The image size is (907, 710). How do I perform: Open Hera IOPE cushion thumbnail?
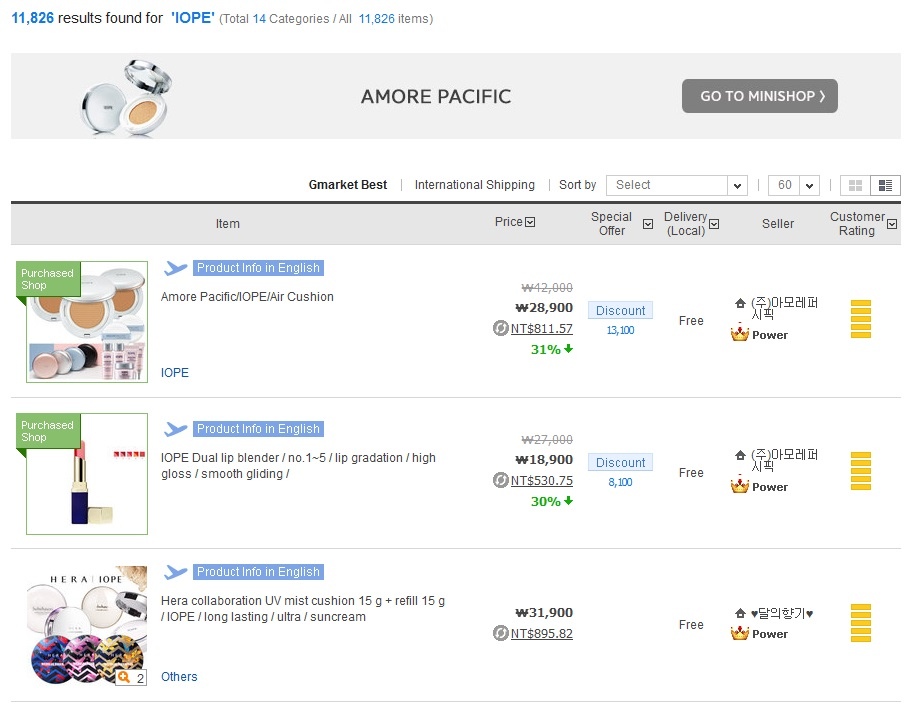(87, 626)
